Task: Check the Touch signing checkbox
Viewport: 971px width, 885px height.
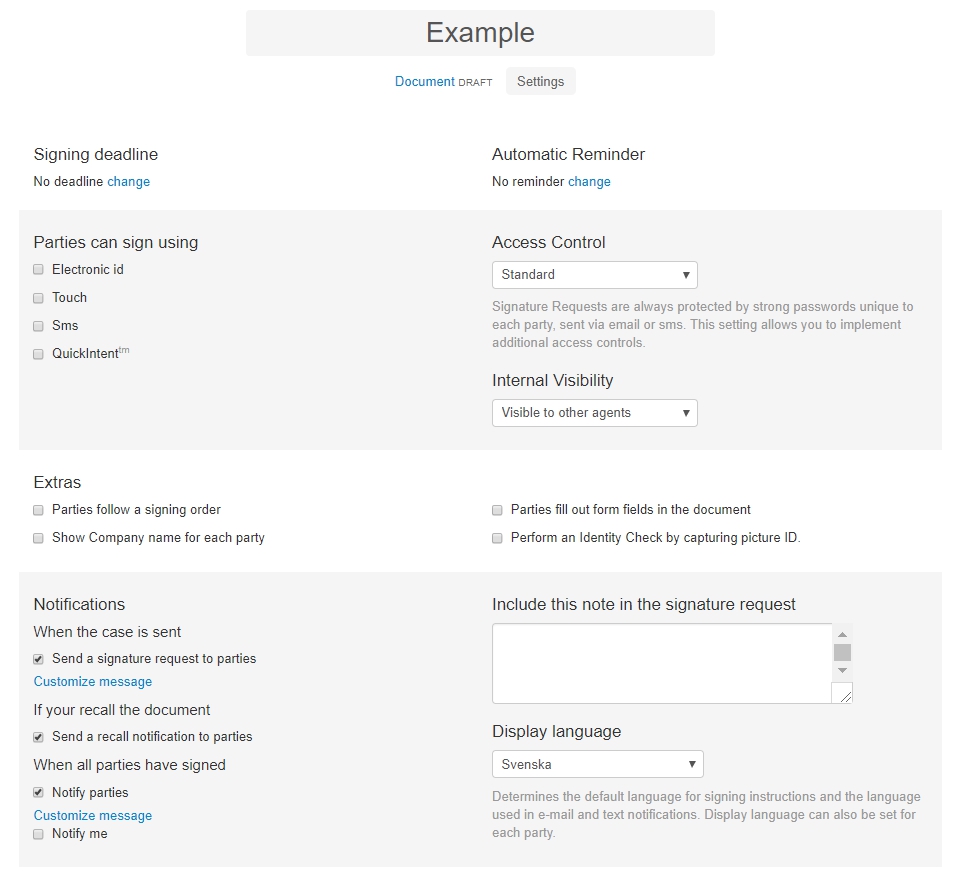Action: point(38,298)
